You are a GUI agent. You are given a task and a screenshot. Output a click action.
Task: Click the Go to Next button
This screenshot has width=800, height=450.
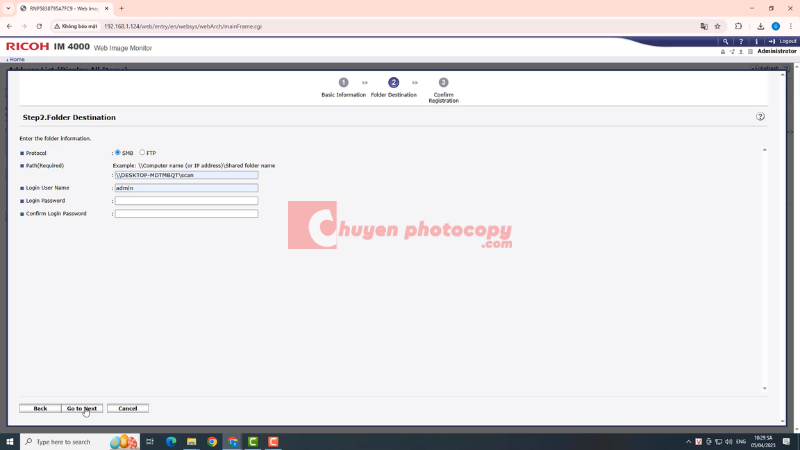point(82,408)
